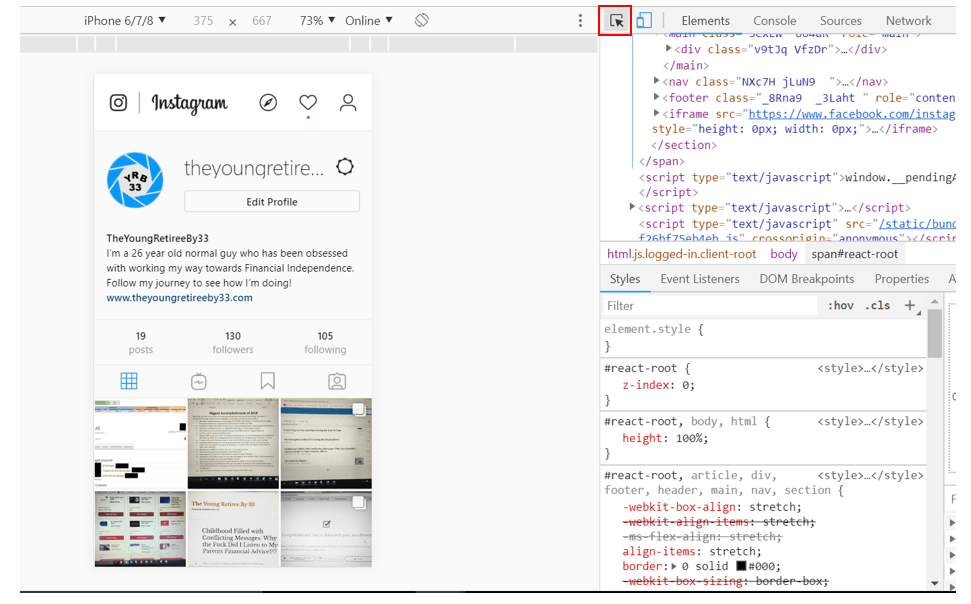Select the Elements tab
This screenshot has width=971, height=604.
click(705, 20)
